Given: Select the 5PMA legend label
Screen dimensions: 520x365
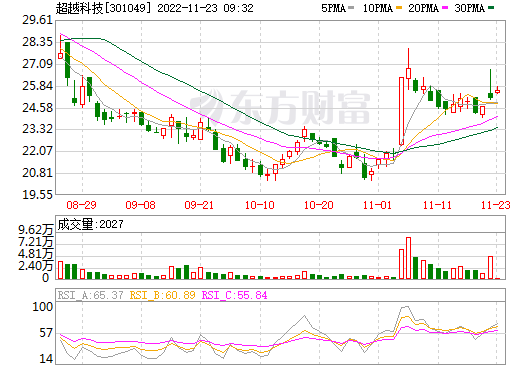Looking at the screenshot, I should [x=333, y=8].
